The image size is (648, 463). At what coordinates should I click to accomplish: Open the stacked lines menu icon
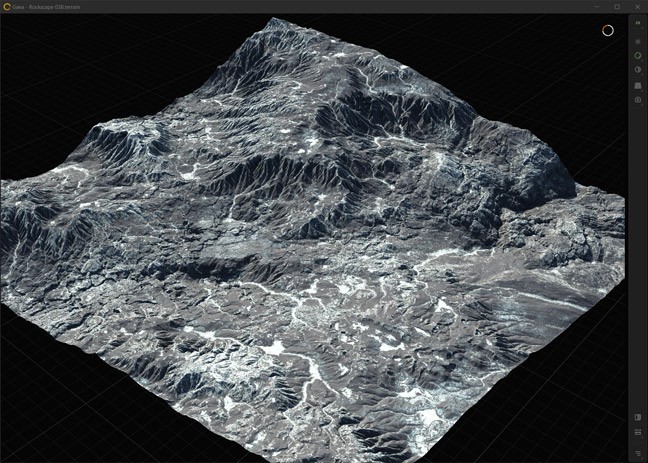coord(638,453)
